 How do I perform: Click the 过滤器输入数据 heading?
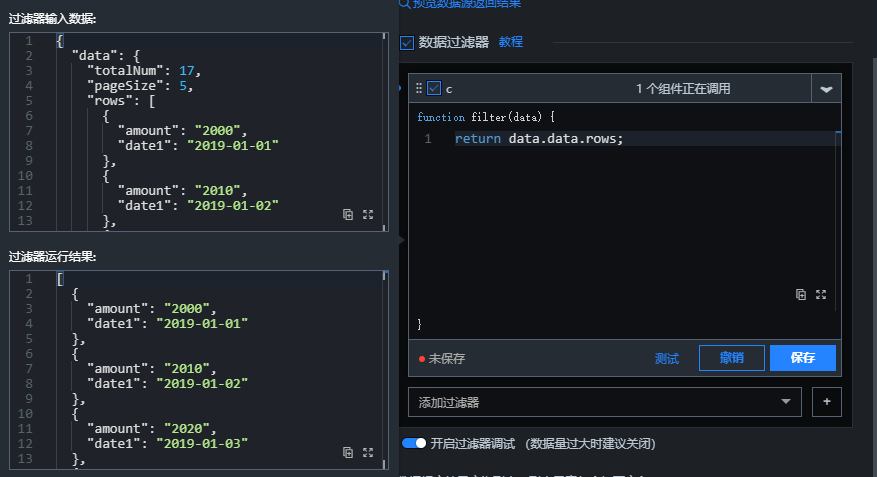tap(53, 19)
